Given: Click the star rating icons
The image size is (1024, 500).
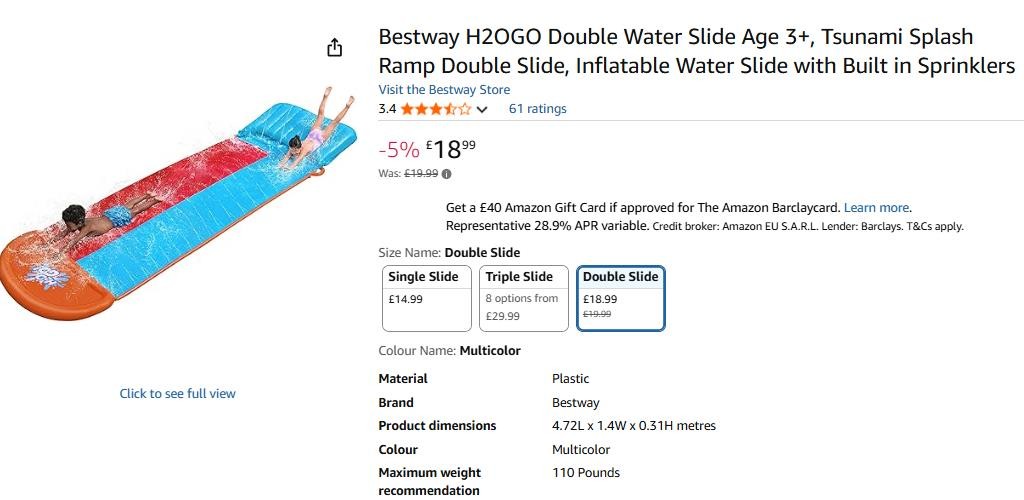Looking at the screenshot, I should pyautogui.click(x=436, y=109).
